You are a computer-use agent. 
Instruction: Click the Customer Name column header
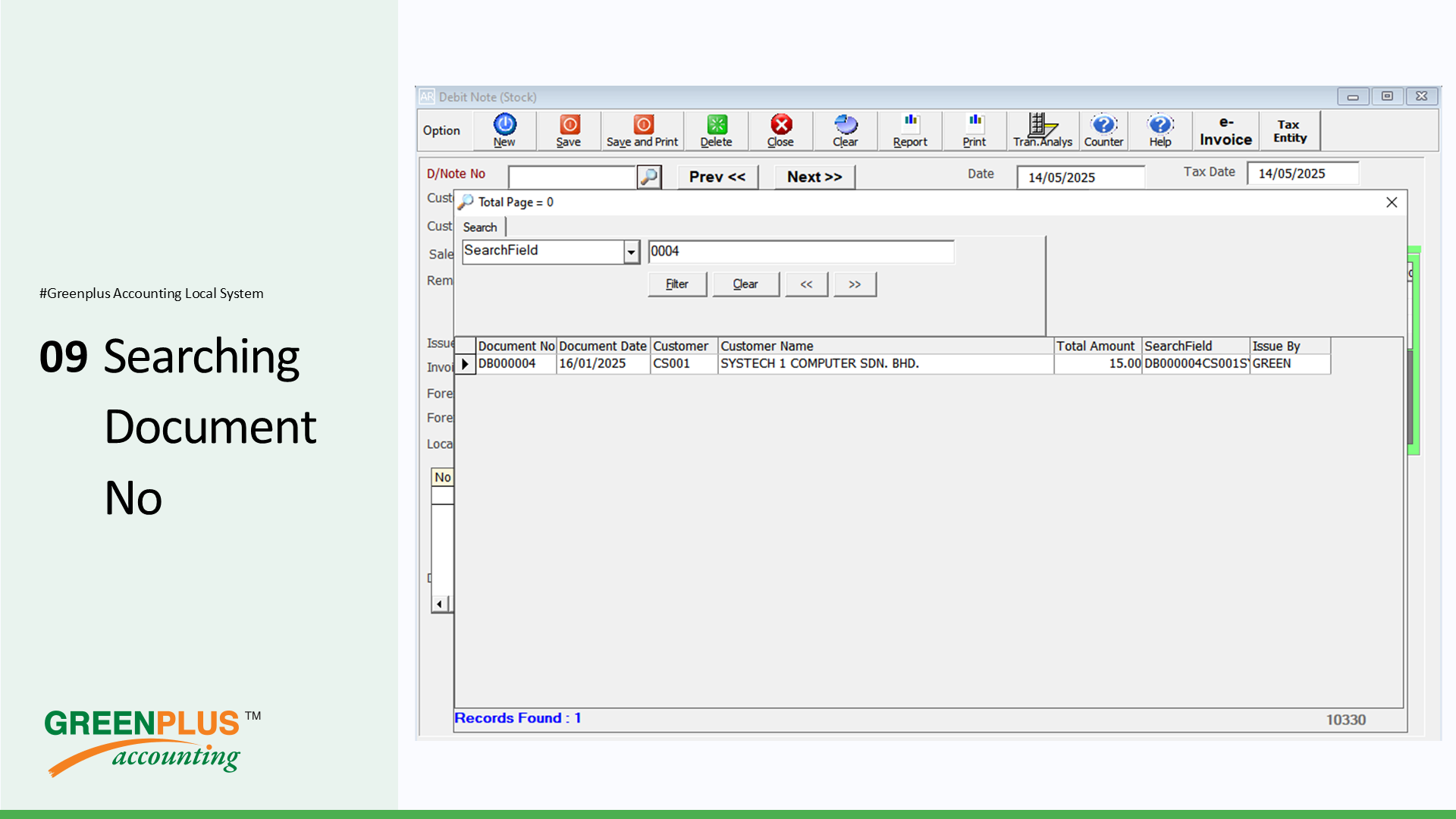(x=886, y=346)
